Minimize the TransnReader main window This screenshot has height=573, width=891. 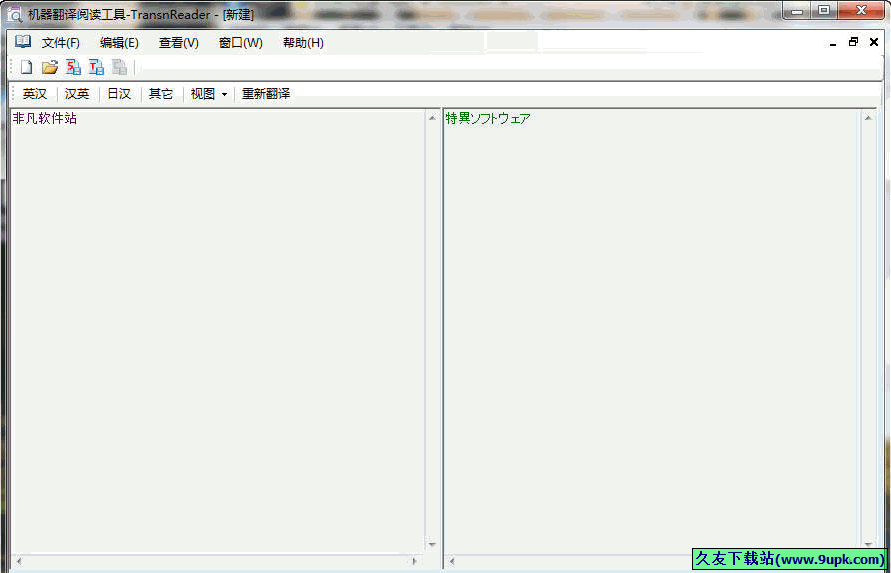pos(798,10)
